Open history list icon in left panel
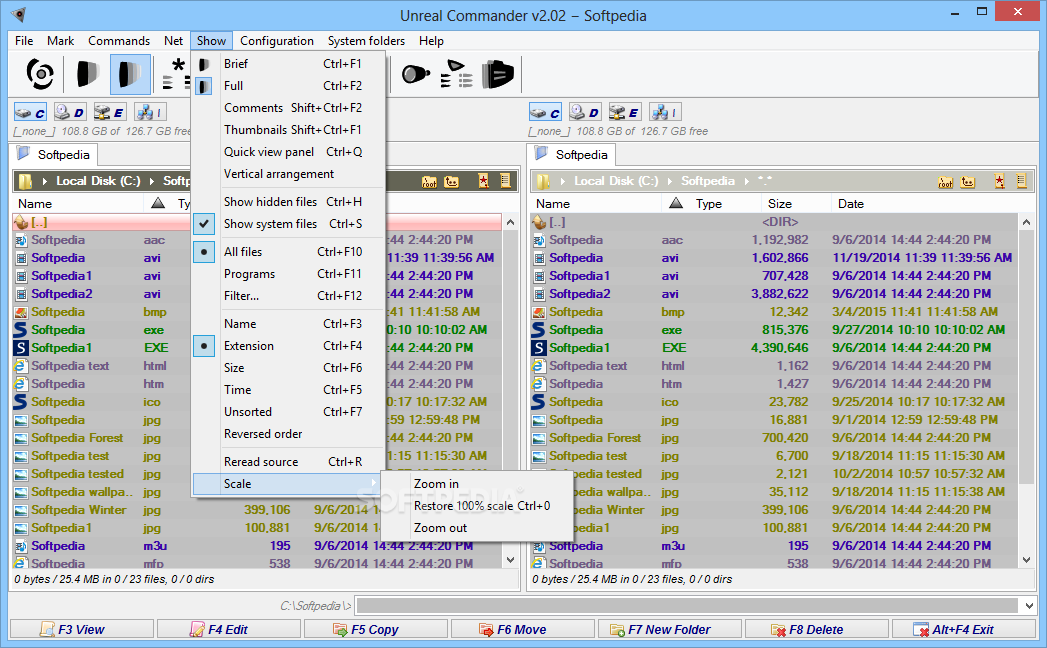This screenshot has height=648, width=1047. pos(505,180)
